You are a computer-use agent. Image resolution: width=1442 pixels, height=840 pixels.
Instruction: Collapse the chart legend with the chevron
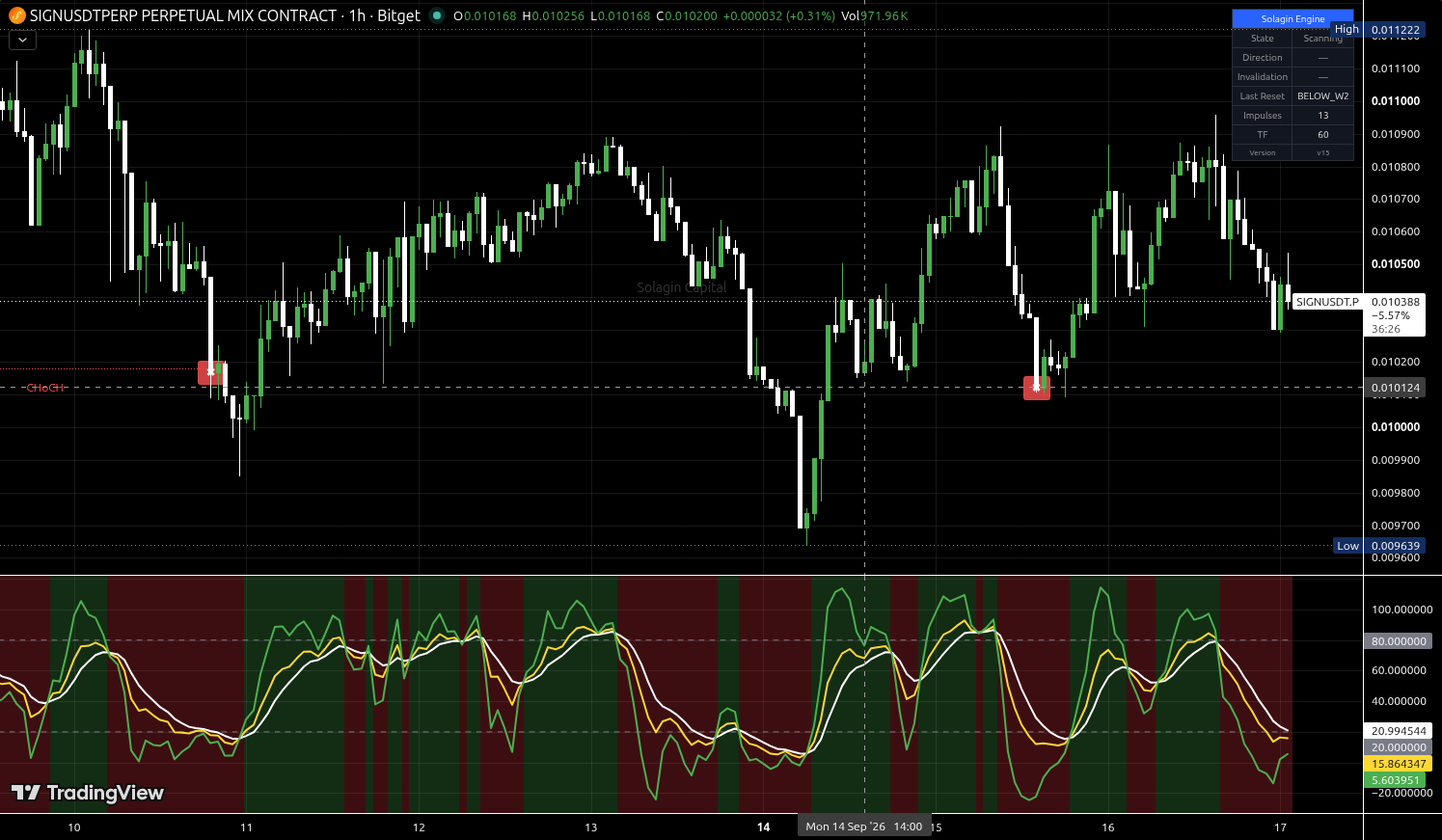point(22,41)
